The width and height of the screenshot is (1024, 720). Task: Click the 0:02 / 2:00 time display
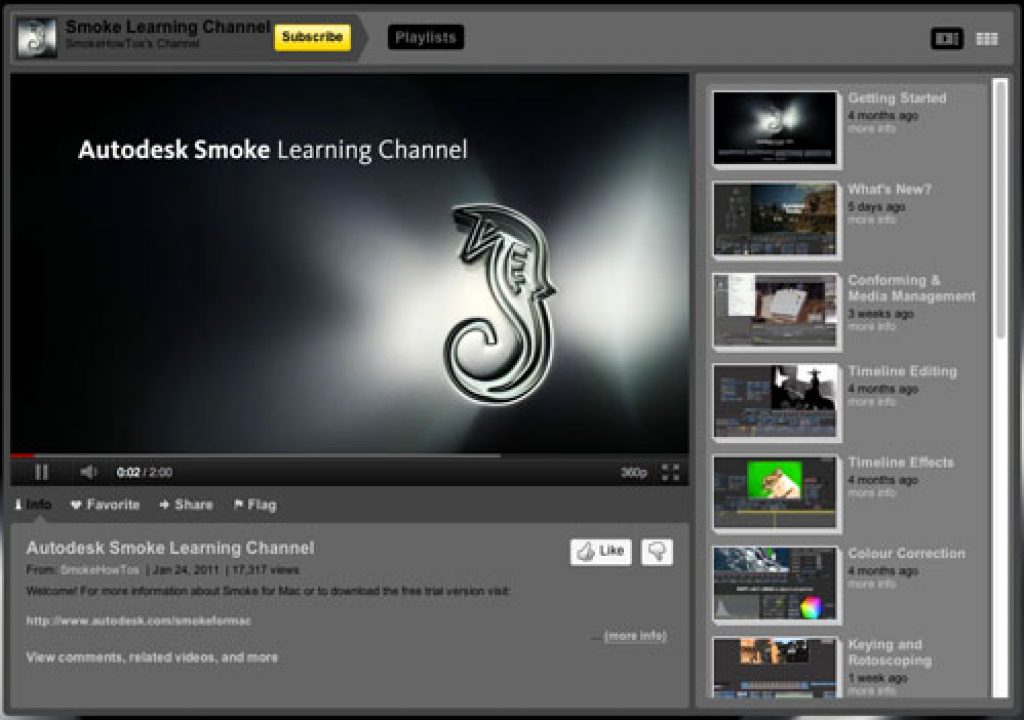(144, 472)
